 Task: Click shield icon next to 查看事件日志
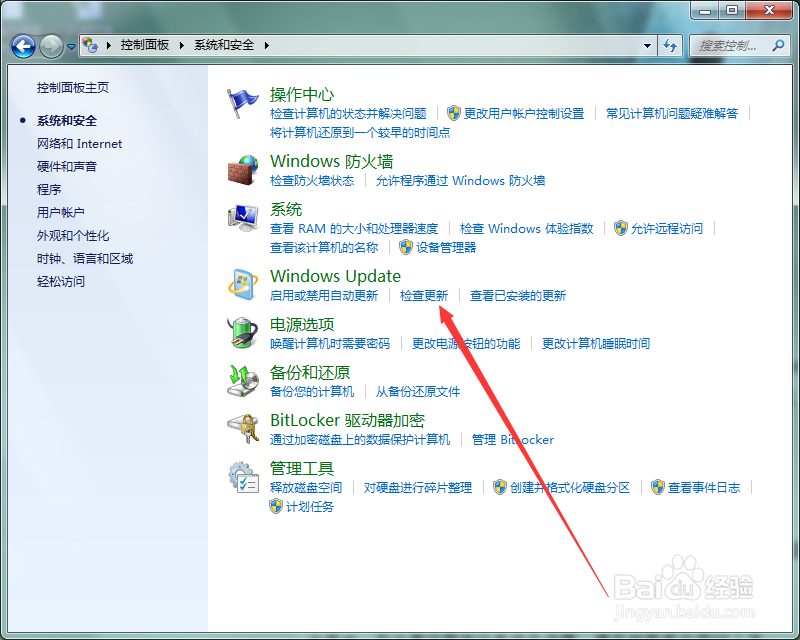pyautogui.click(x=658, y=487)
